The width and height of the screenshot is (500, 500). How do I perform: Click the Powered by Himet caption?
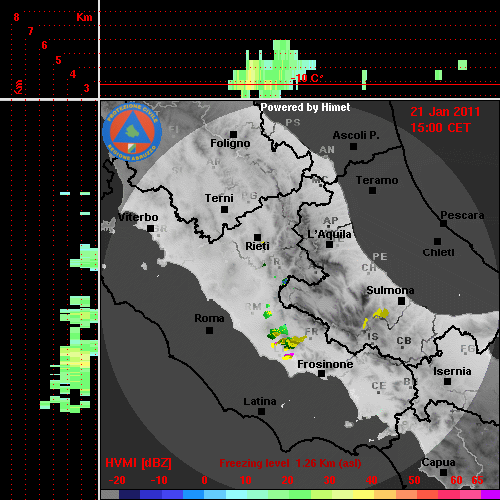[305, 107]
